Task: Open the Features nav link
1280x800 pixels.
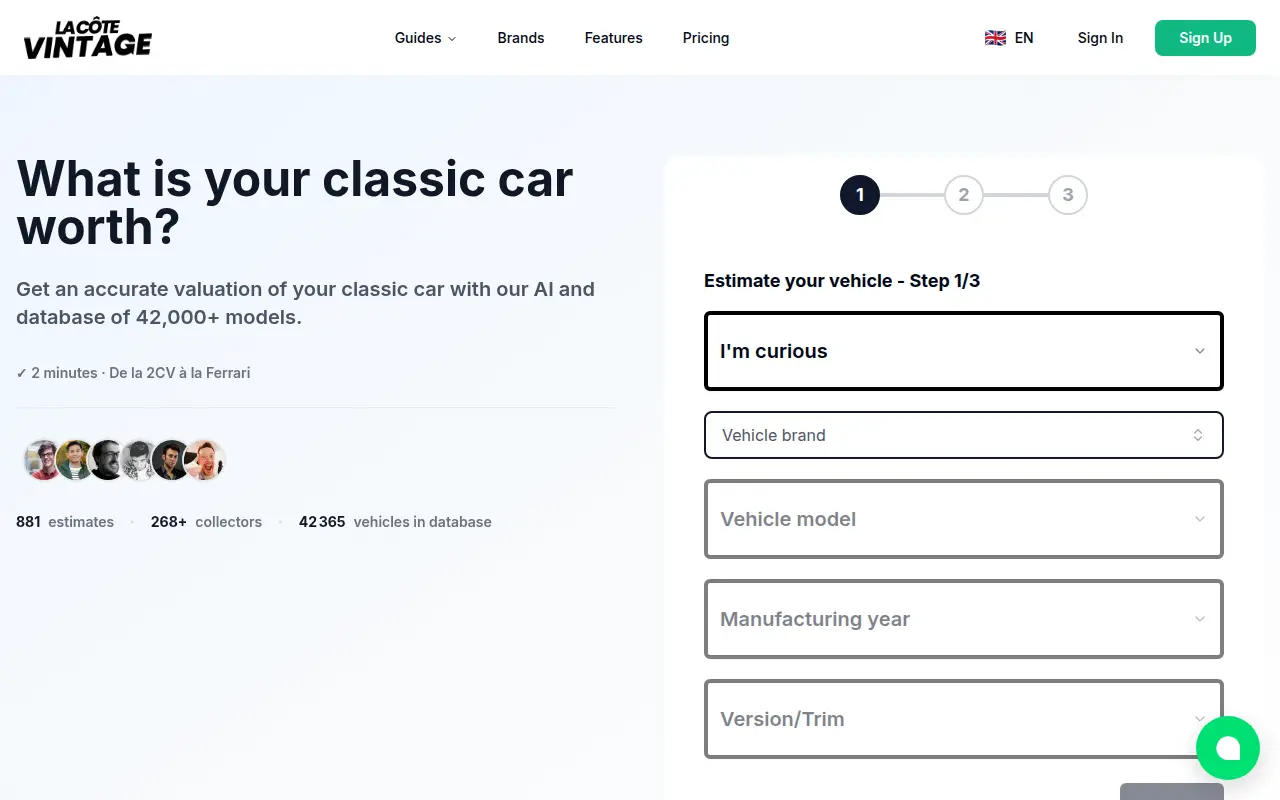Action: (x=614, y=38)
